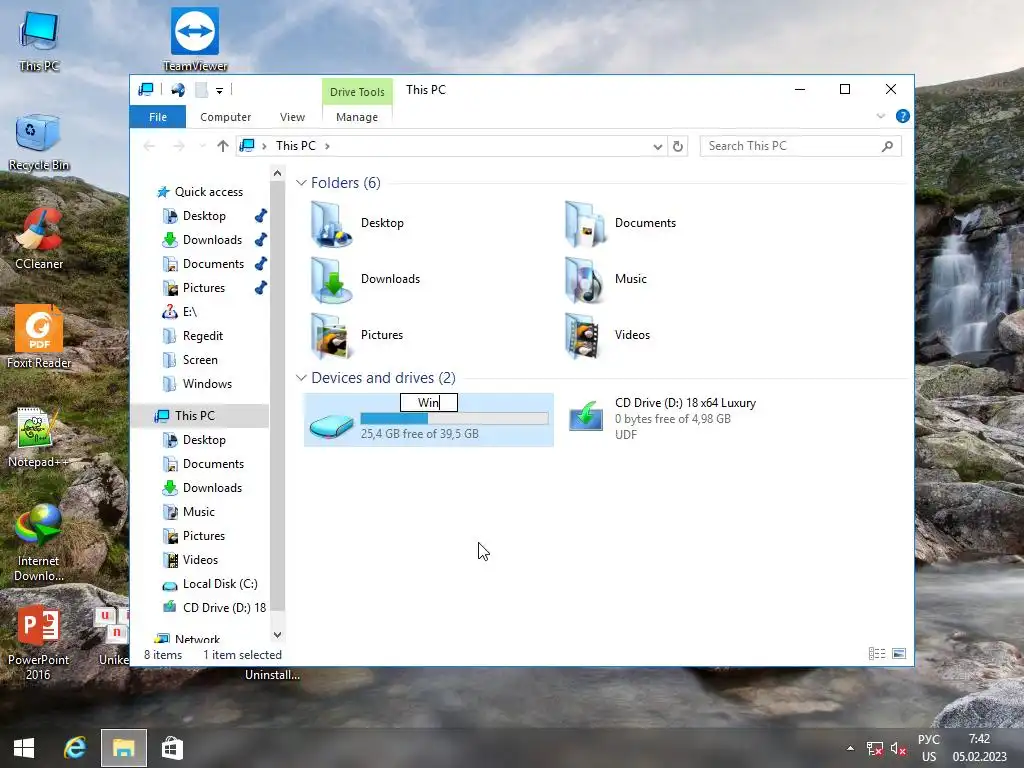Screen dimensions: 1024x768
Task: Open the Store from the taskbar
Action: tap(172, 748)
